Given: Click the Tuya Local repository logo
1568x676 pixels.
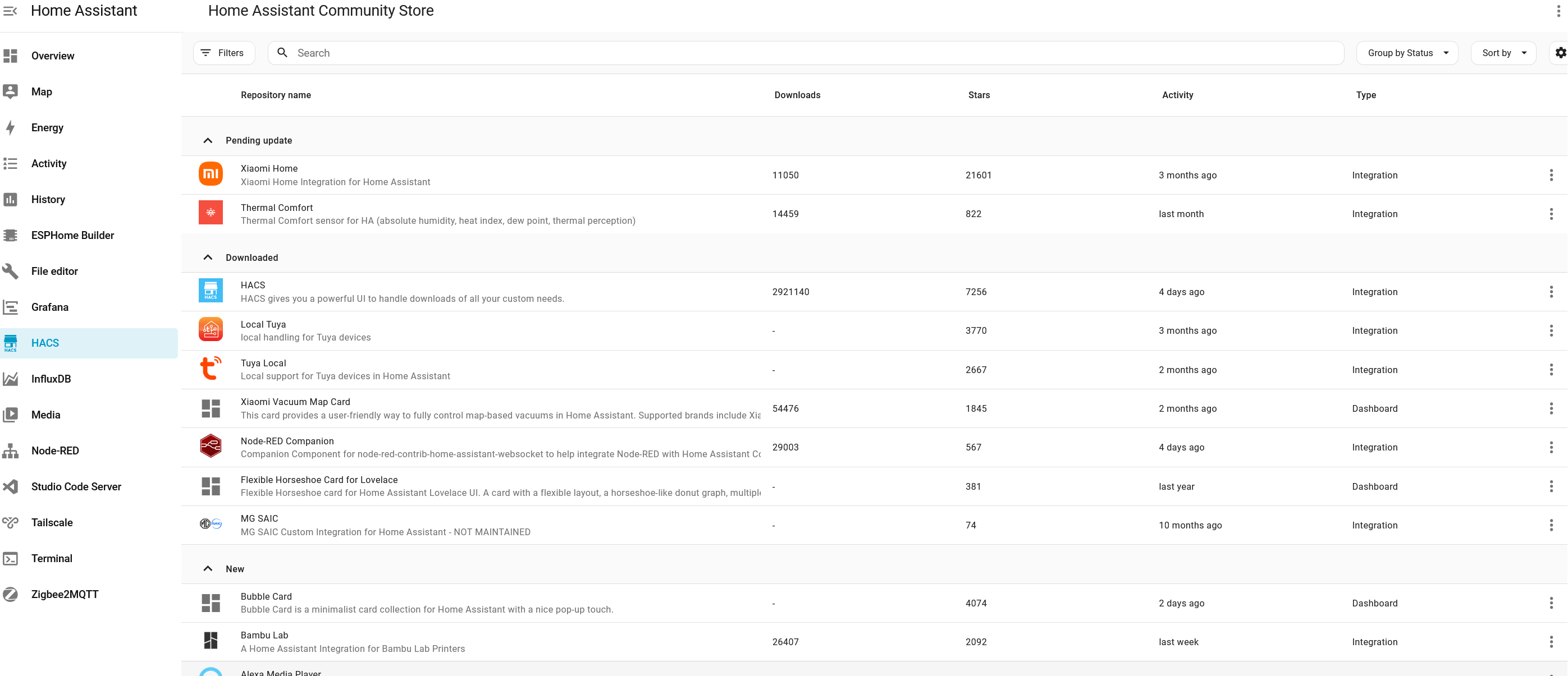Looking at the screenshot, I should click(x=211, y=369).
